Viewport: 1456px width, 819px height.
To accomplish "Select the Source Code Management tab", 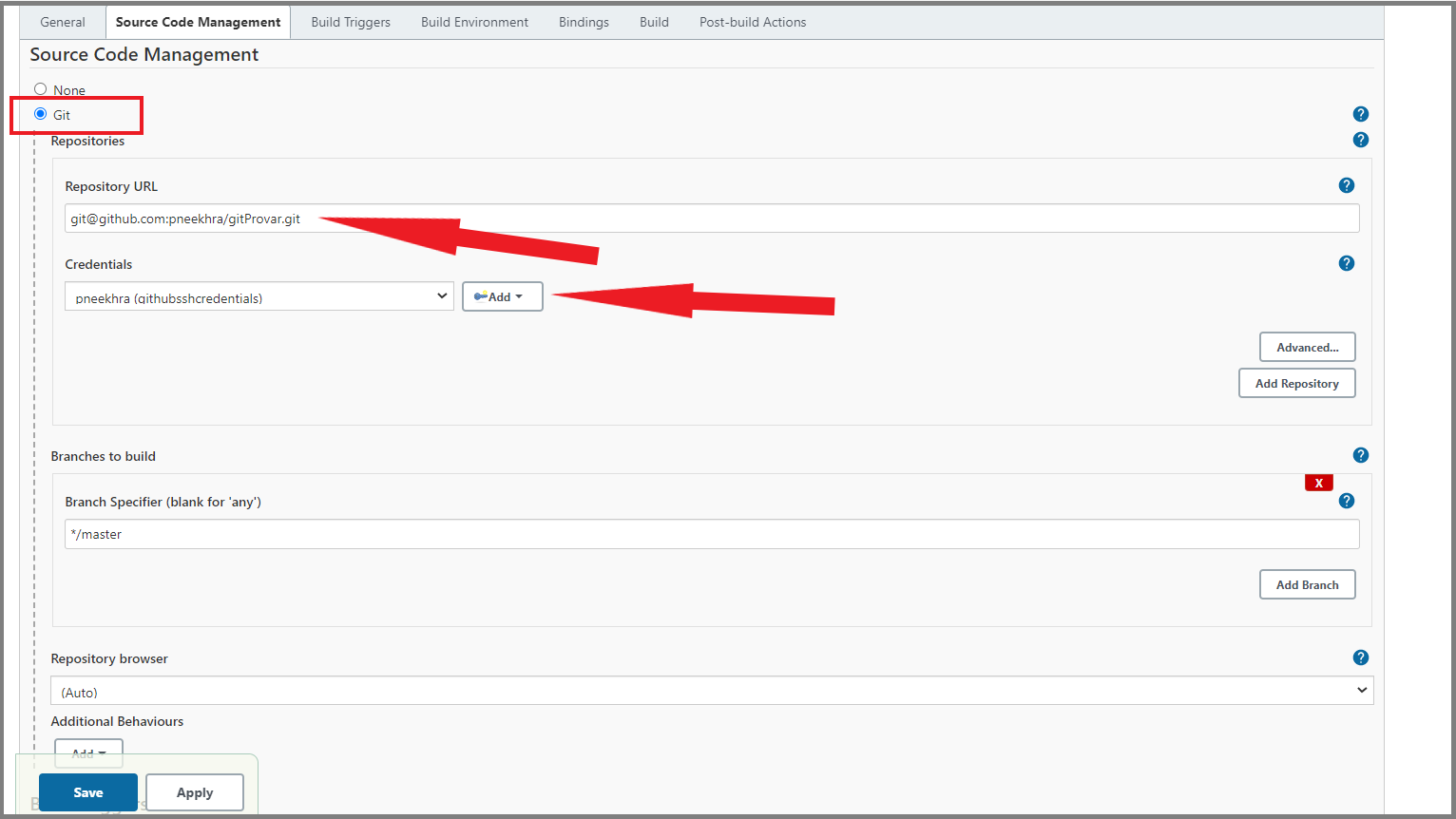I will [x=198, y=22].
